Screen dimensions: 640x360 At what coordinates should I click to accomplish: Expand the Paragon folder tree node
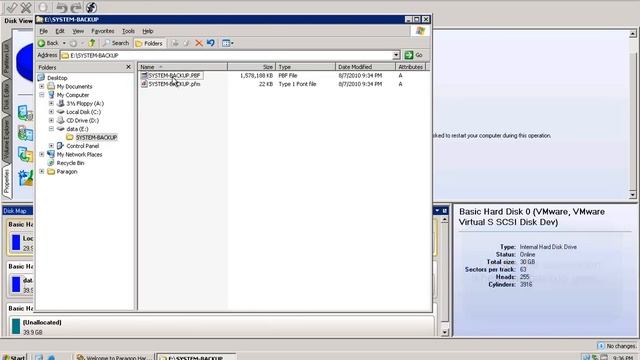[42, 171]
